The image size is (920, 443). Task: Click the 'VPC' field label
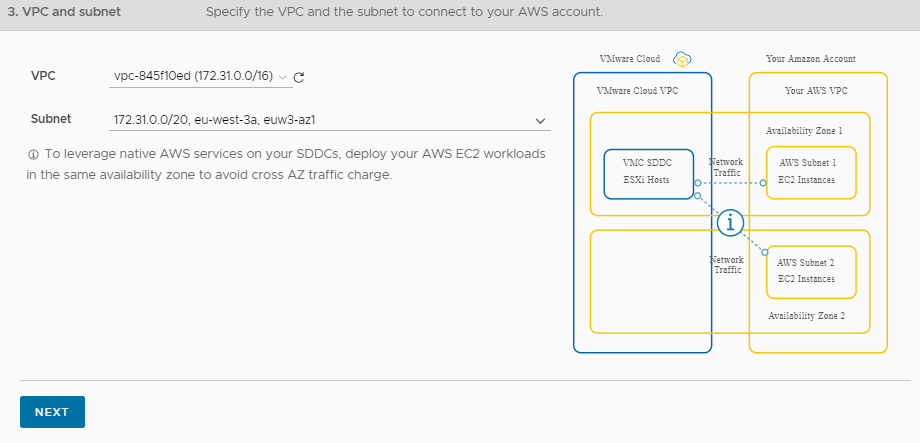click(43, 76)
